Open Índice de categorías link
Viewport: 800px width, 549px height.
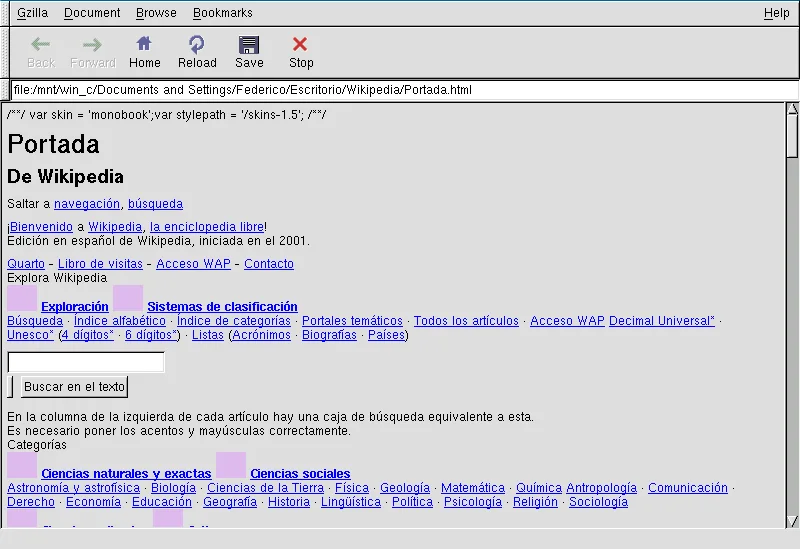[x=234, y=321]
